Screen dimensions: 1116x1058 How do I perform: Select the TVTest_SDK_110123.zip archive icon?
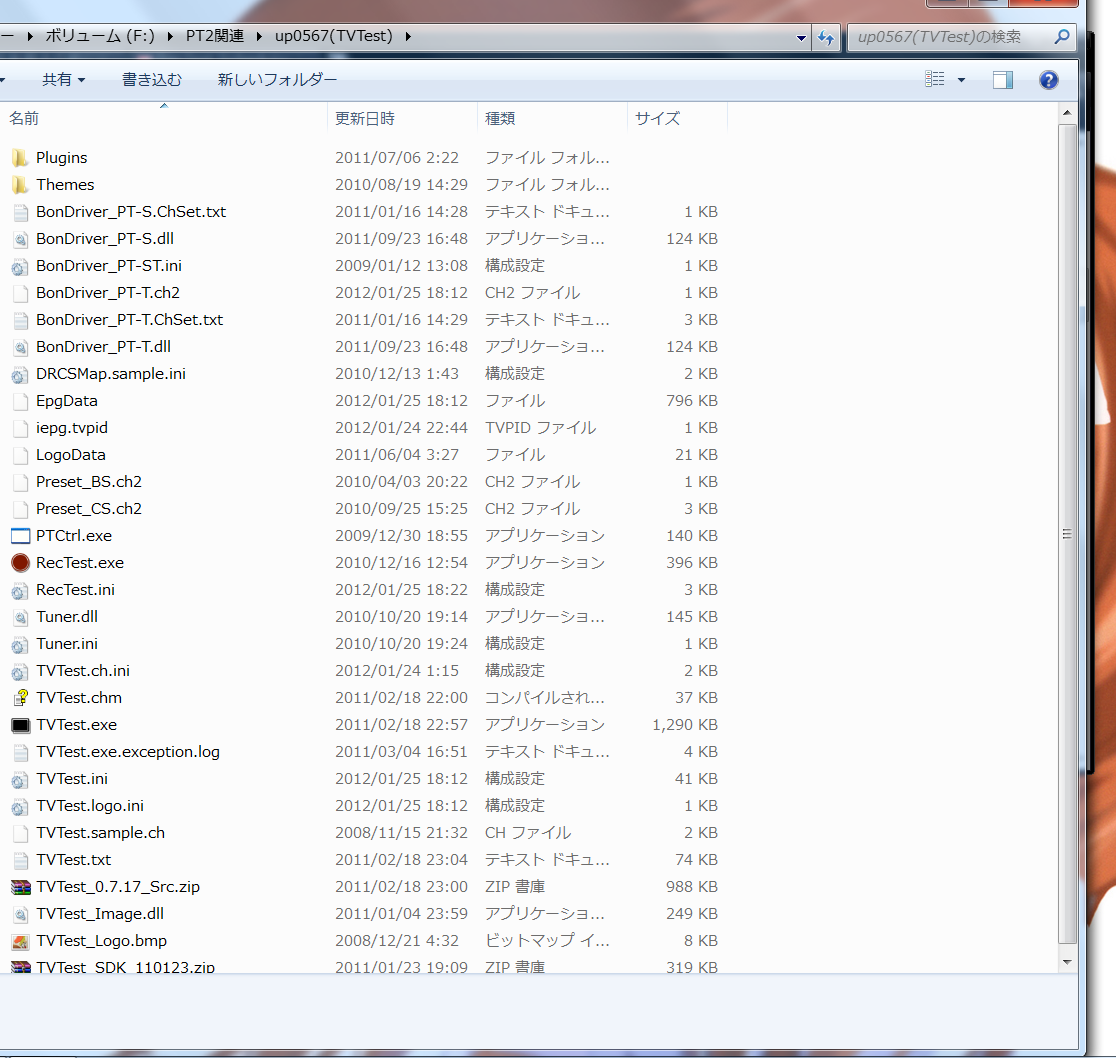pos(21,967)
